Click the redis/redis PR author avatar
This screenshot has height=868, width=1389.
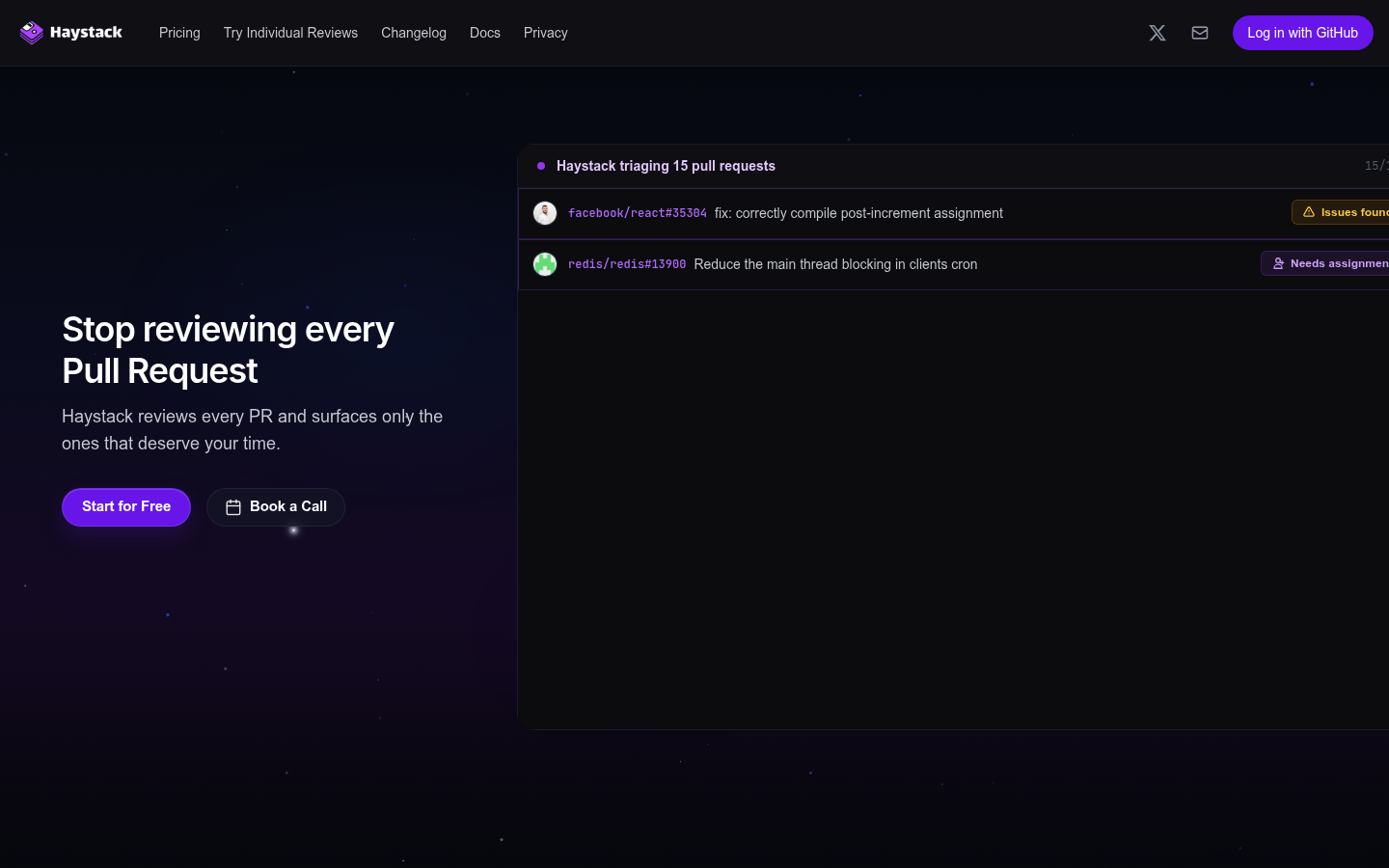(x=545, y=264)
